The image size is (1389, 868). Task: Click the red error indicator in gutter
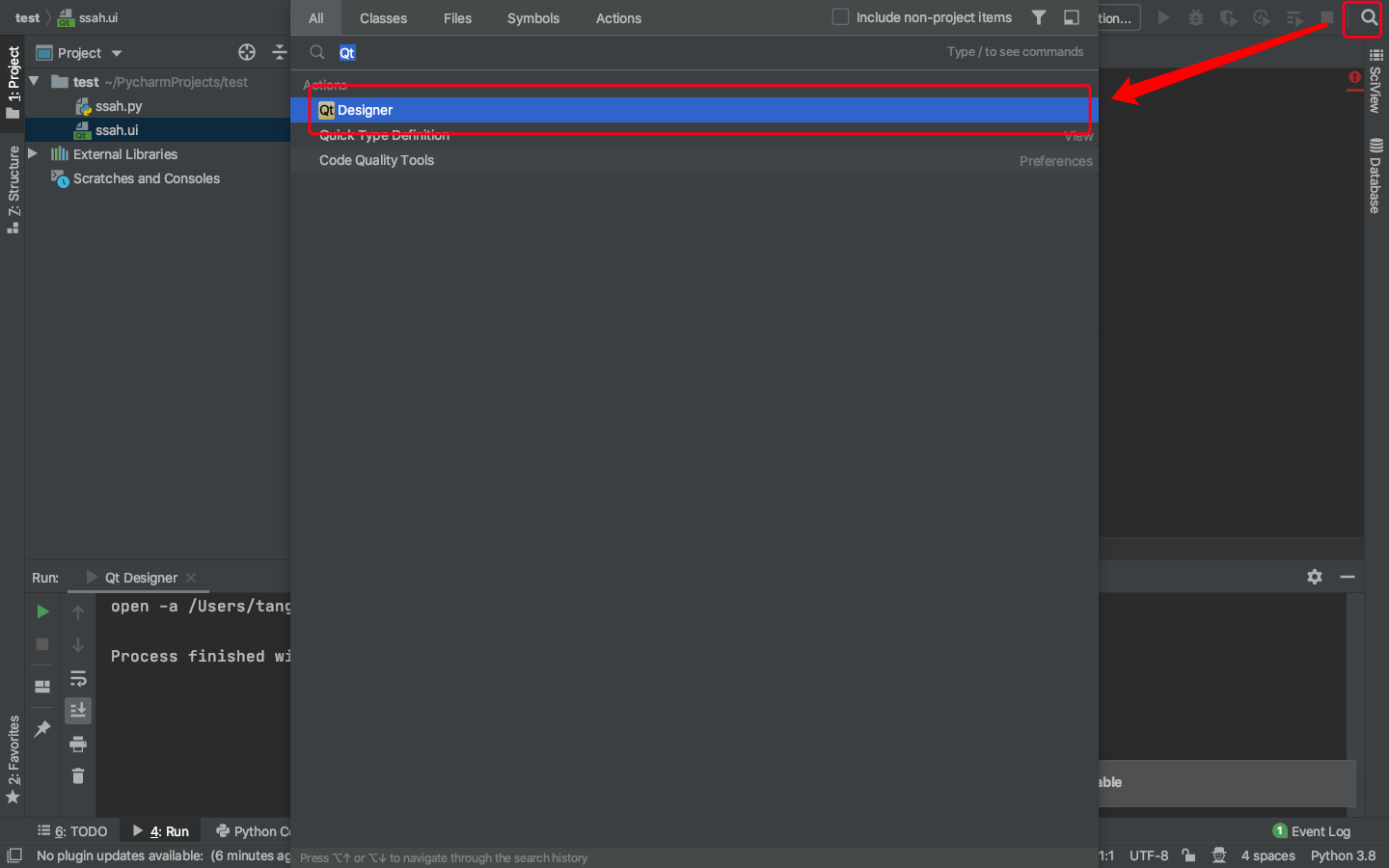1355,77
